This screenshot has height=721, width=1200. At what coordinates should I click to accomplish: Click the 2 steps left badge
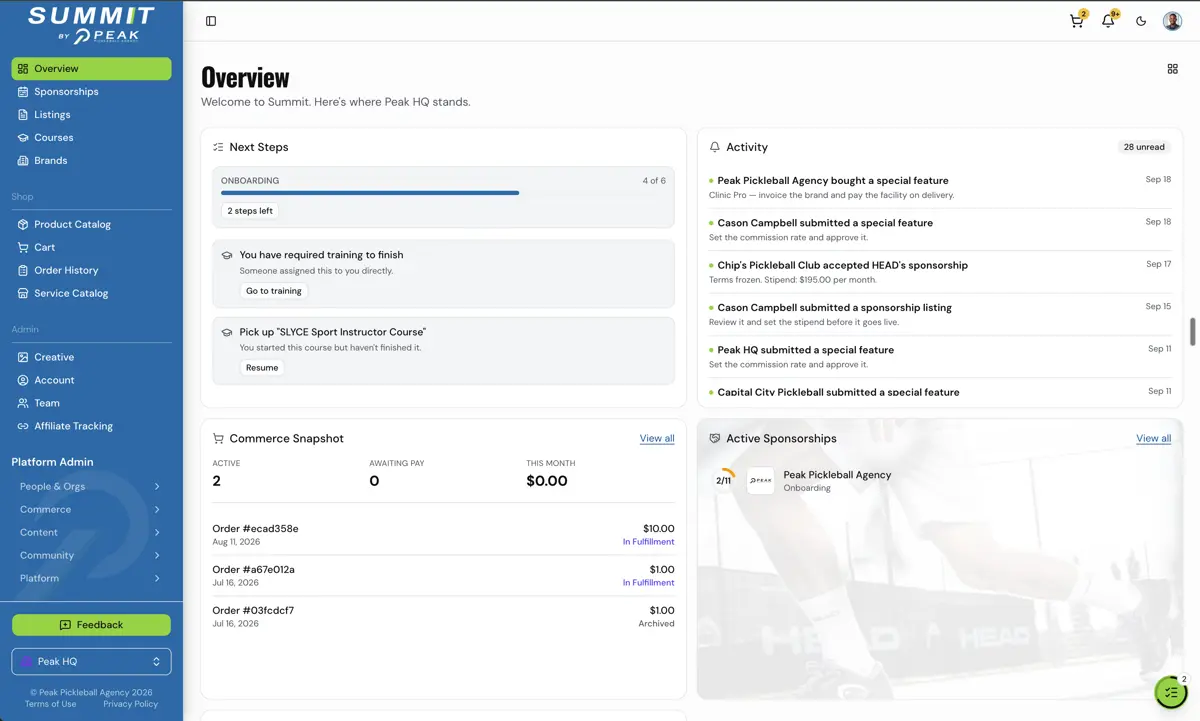[250, 211]
